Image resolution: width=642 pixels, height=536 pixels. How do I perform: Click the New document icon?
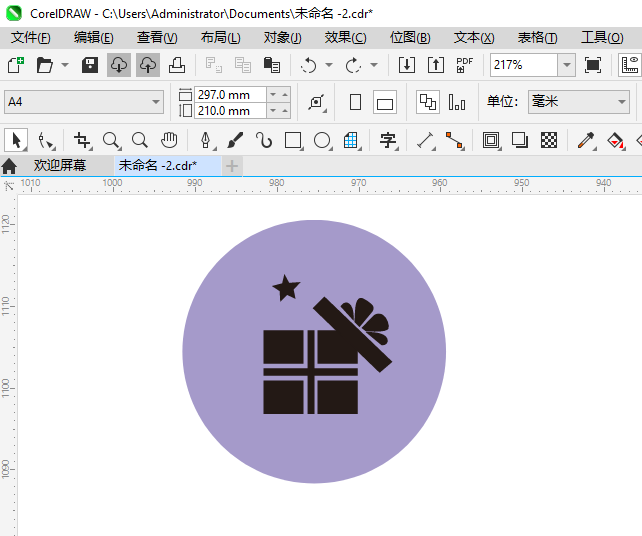click(16, 65)
